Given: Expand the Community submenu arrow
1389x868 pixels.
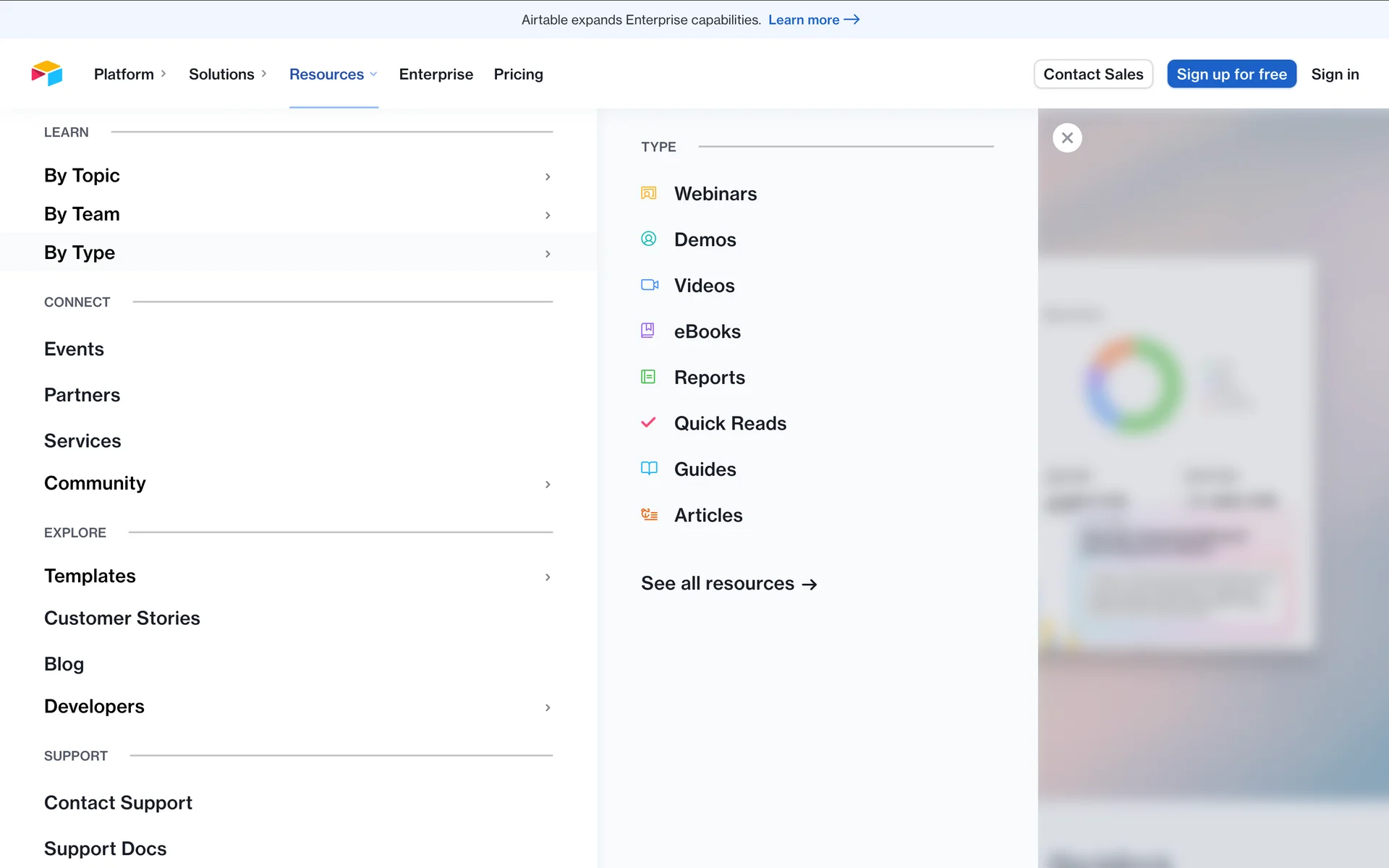Looking at the screenshot, I should [x=548, y=484].
